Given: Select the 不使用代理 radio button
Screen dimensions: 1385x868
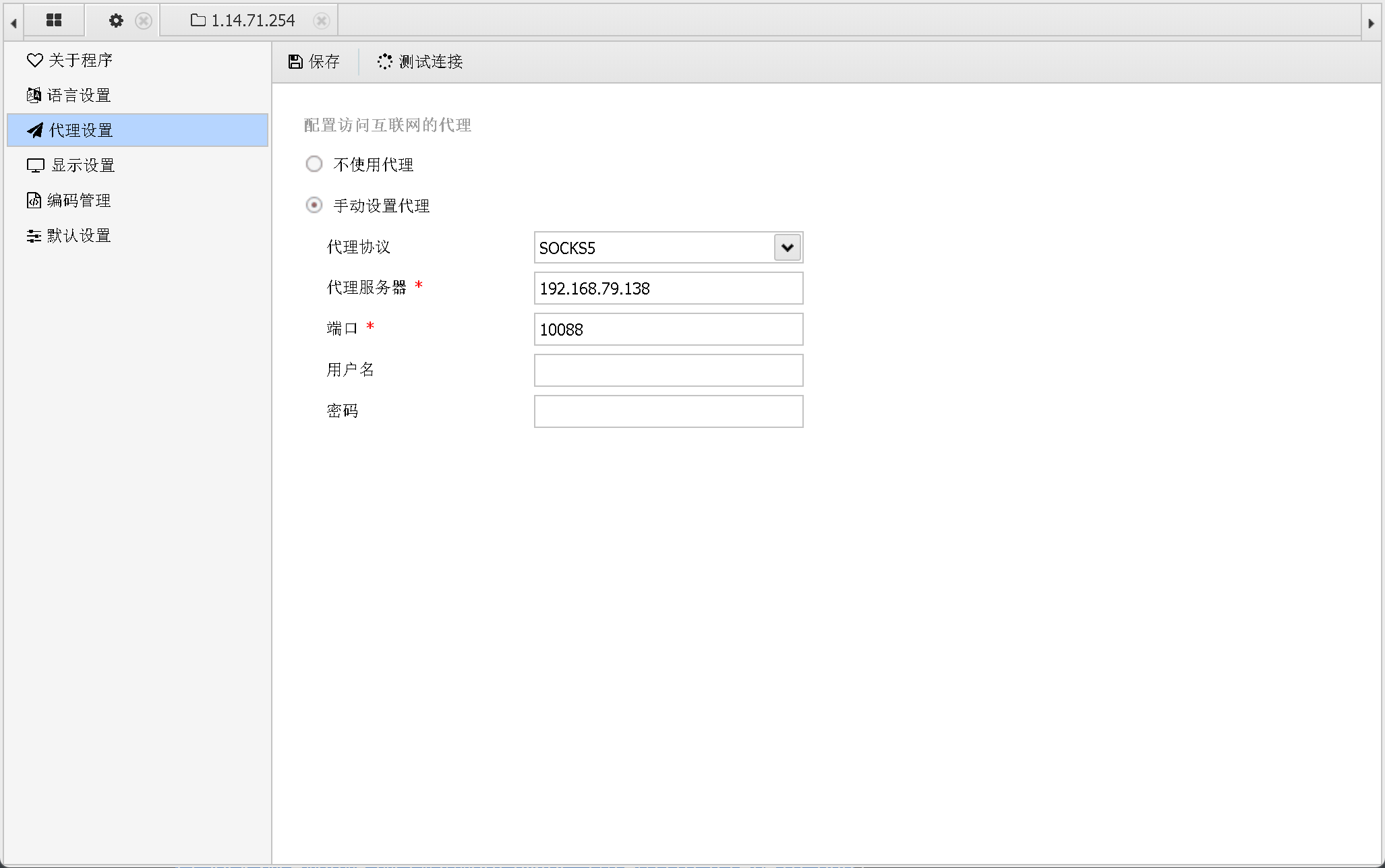Looking at the screenshot, I should (314, 164).
